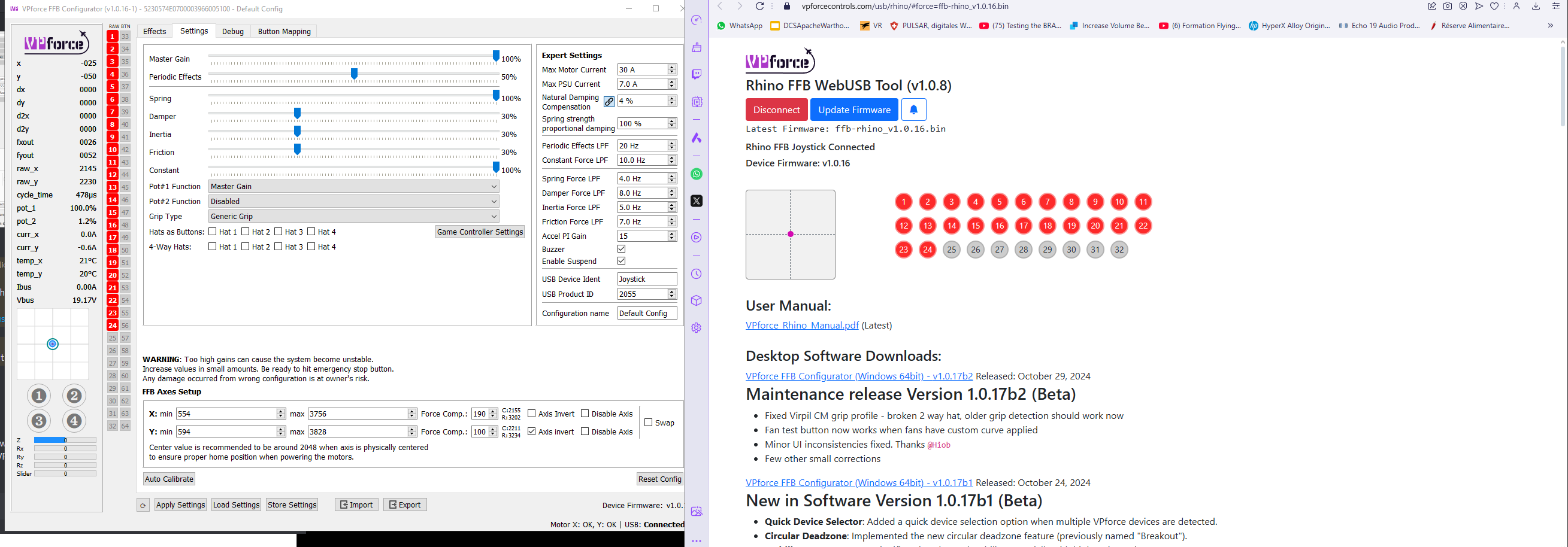Open the history clock icon in sidebar
This screenshot has width=1568, height=547.
(697, 274)
